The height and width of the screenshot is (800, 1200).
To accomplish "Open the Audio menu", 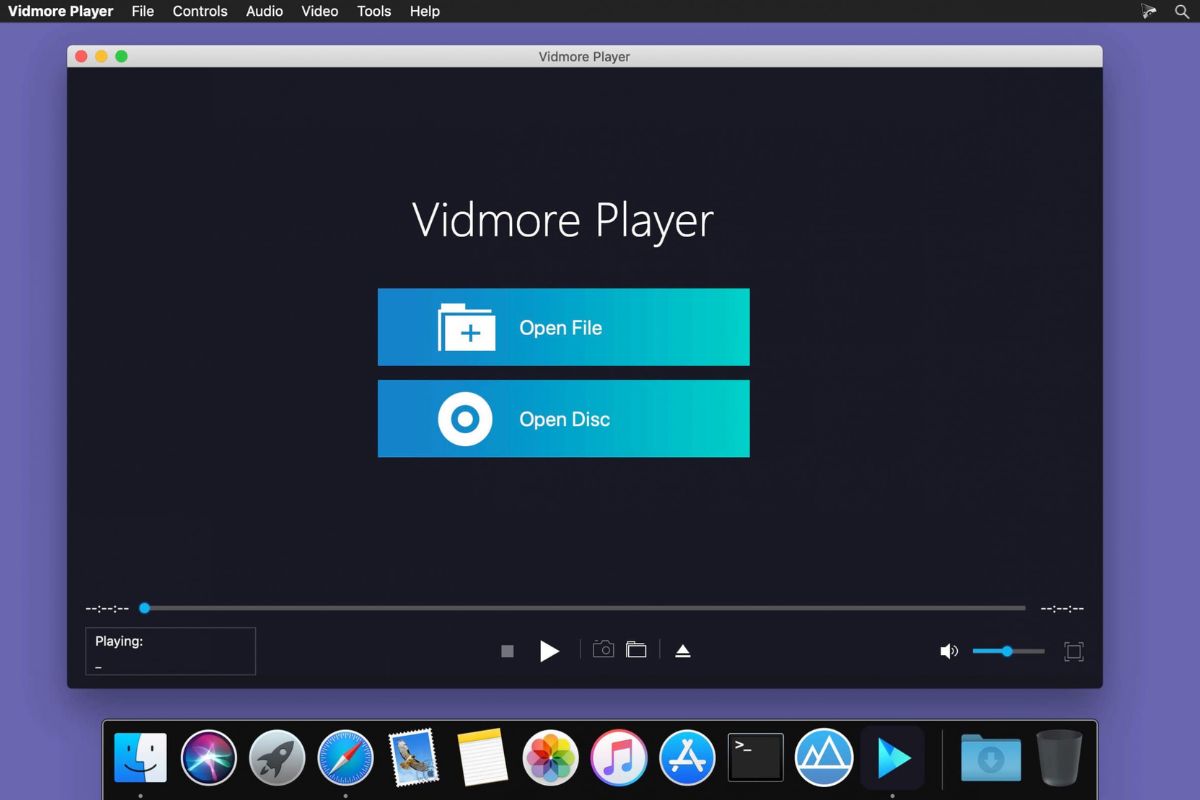I will tap(265, 11).
